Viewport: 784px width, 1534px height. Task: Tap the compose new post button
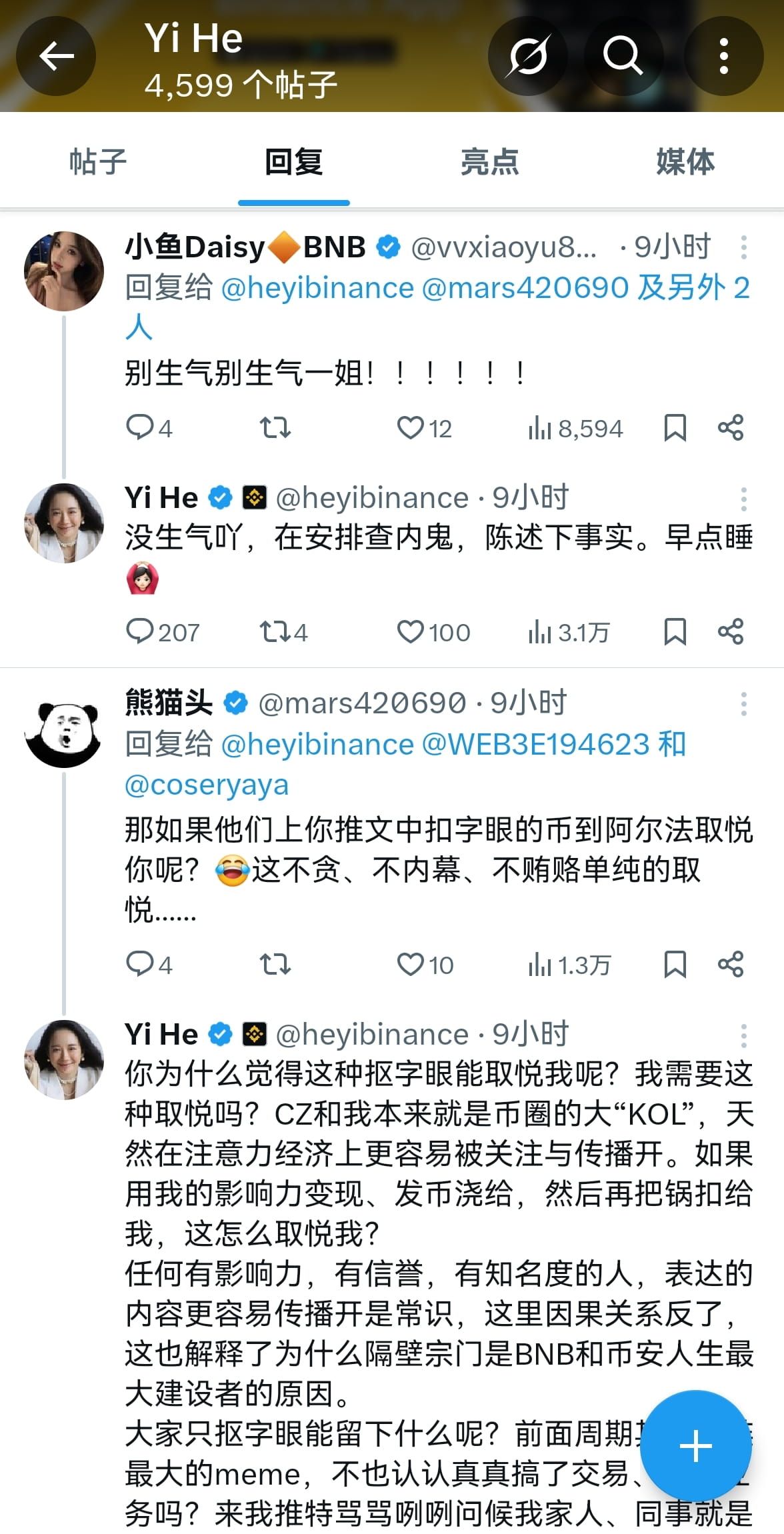point(696,1447)
